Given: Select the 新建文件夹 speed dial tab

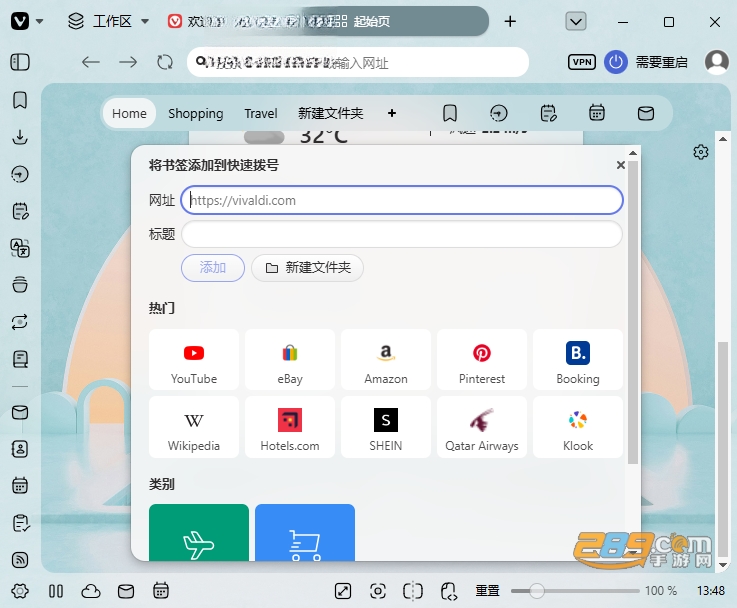Looking at the screenshot, I should click(330, 113).
